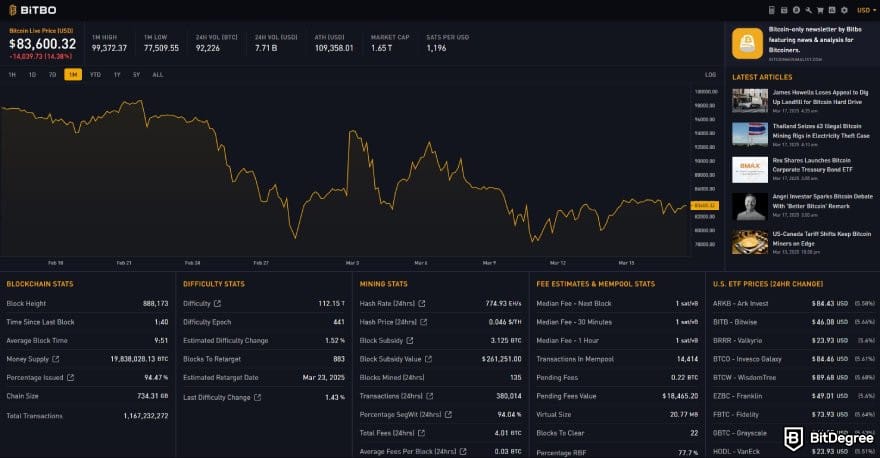The width and height of the screenshot is (880, 458).
Task: Open the settings gear icon
Action: 844,10
